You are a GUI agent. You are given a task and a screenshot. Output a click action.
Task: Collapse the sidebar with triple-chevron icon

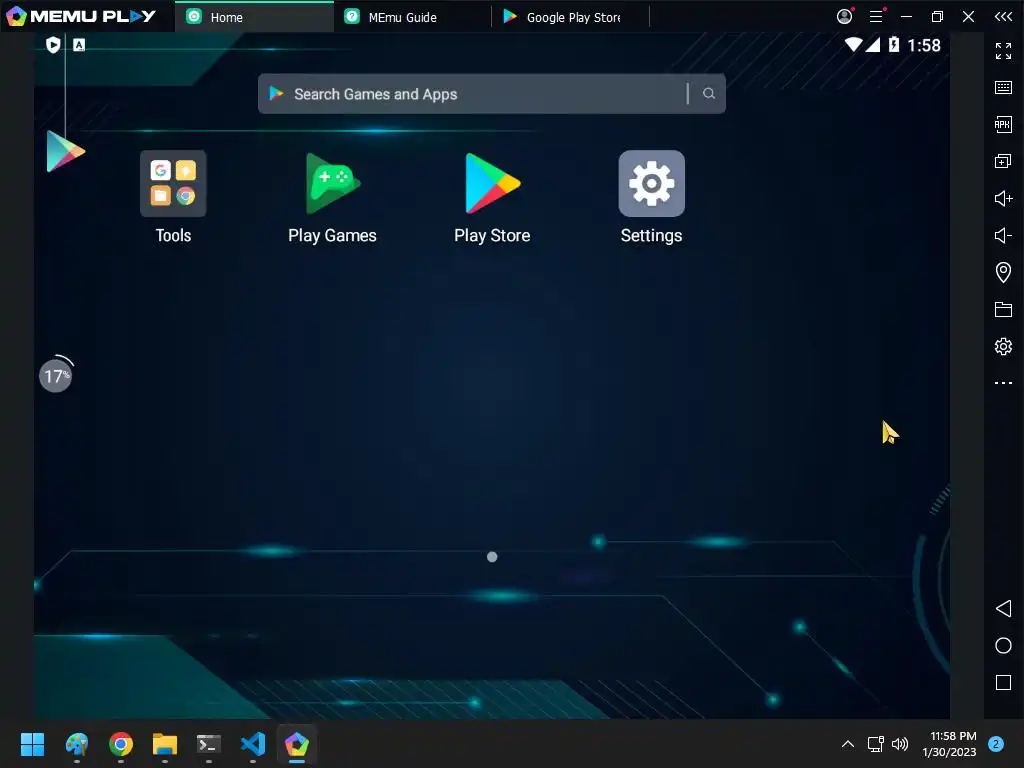tap(1004, 16)
